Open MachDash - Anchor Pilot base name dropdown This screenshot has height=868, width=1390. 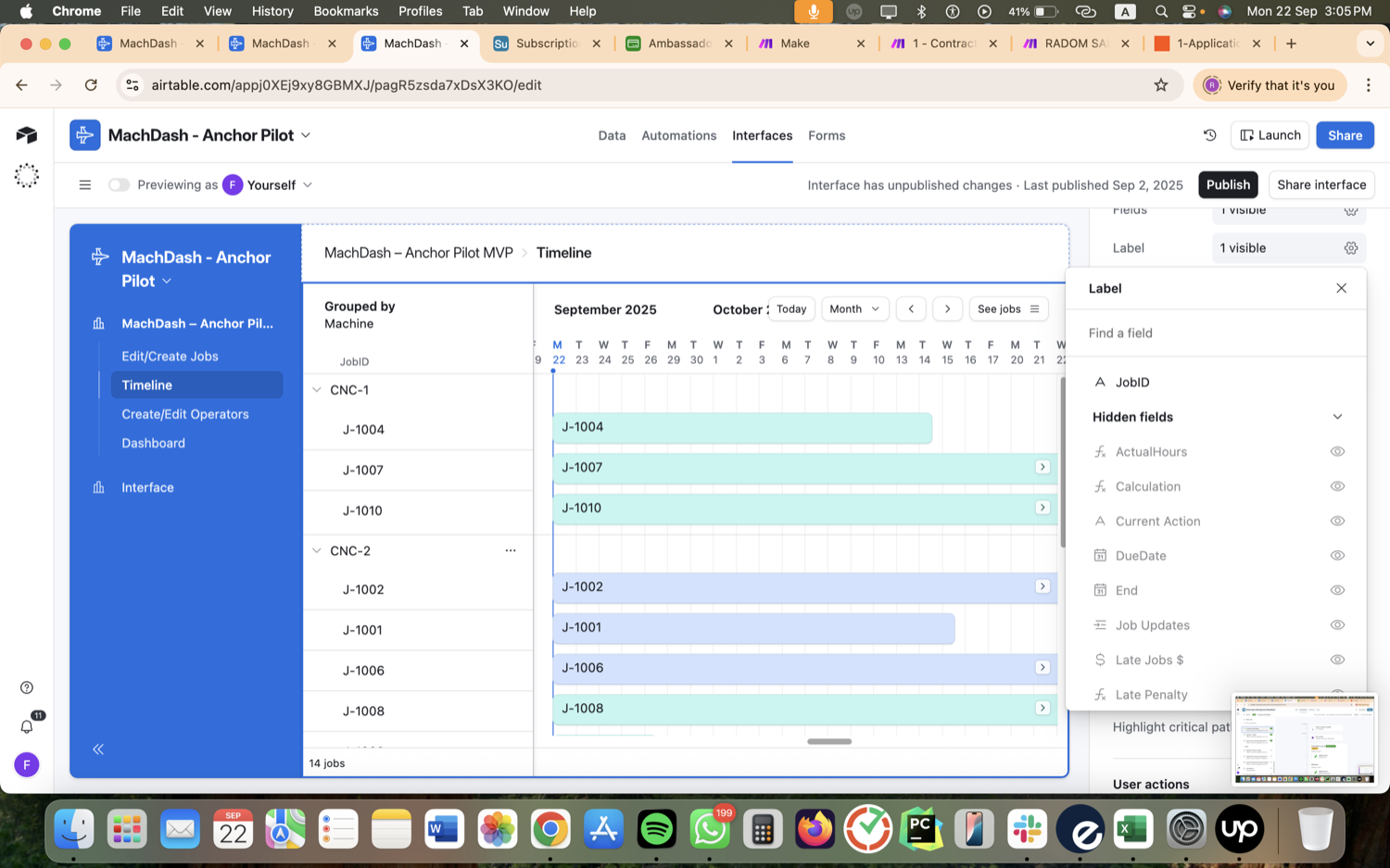306,135
